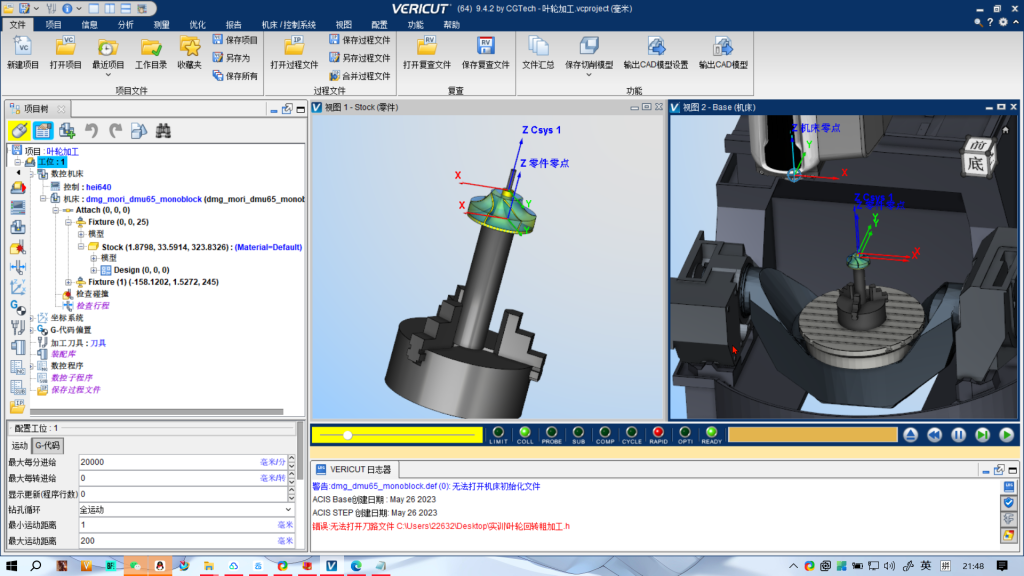The width and height of the screenshot is (1024, 576).
Task: Click the undo arrow in project tree toolbar
Action: coord(91,131)
